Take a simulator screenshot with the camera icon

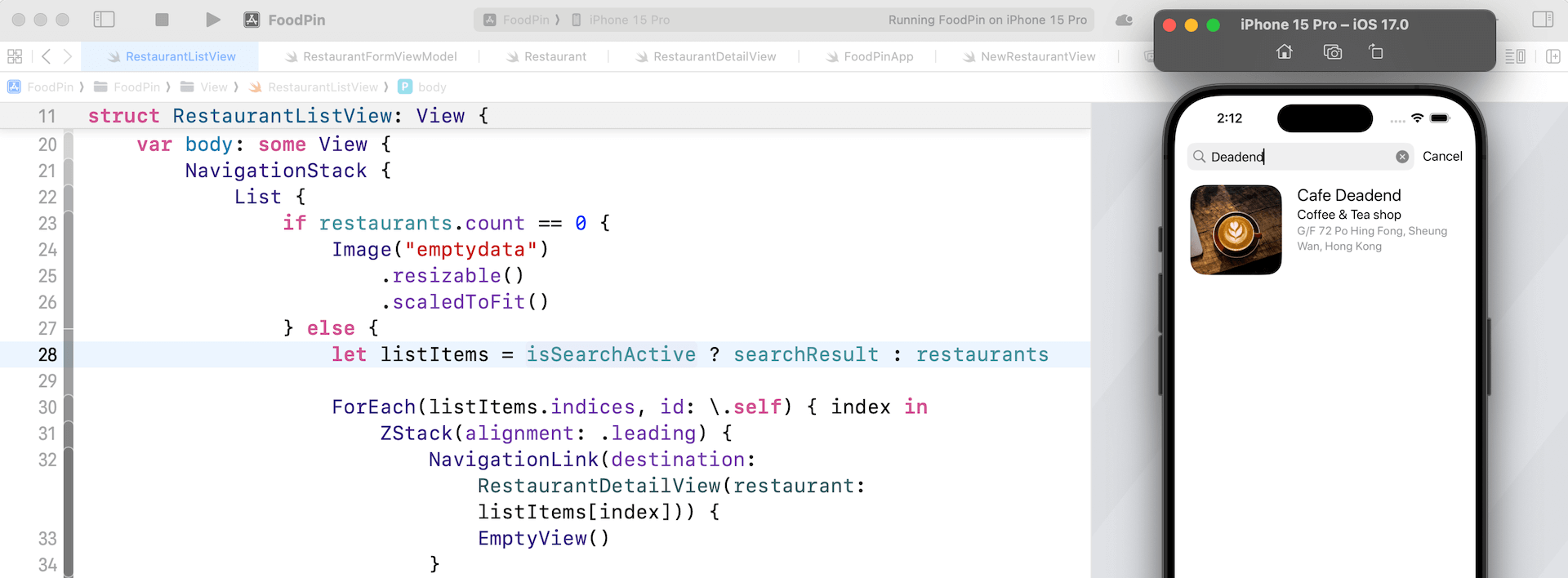pos(1332,52)
